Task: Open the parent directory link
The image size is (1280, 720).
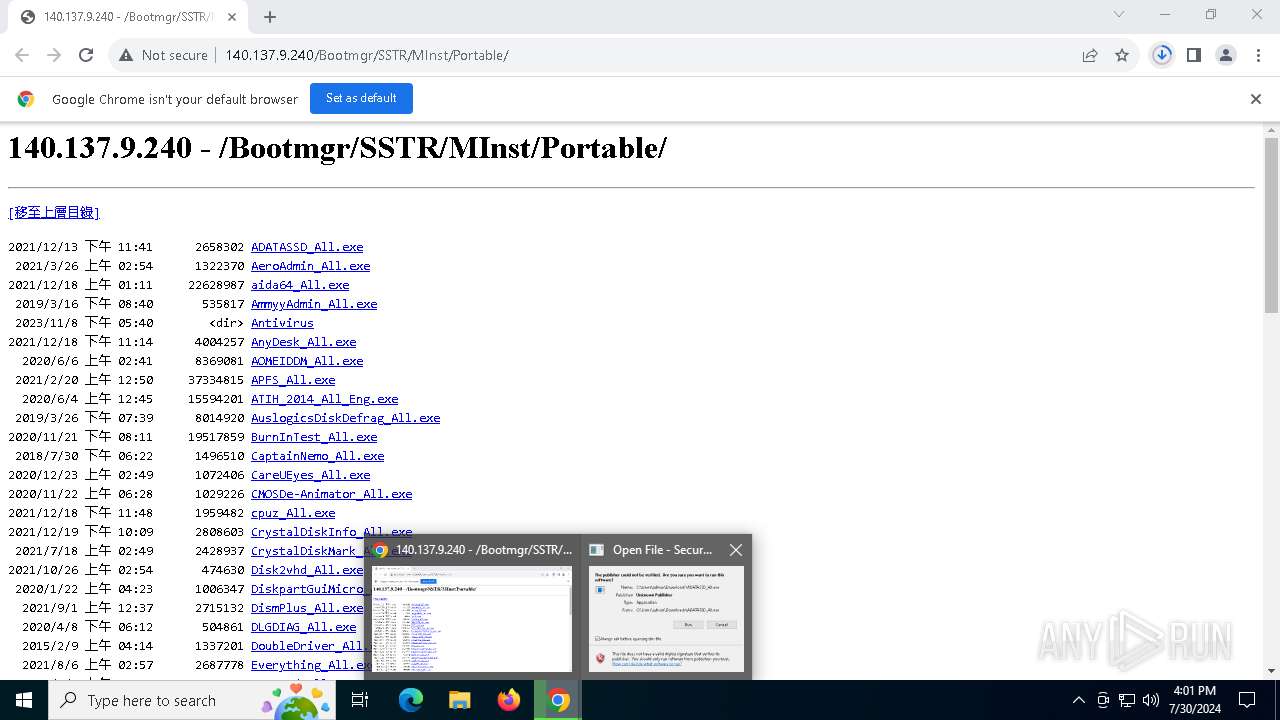Action: [x=54, y=212]
